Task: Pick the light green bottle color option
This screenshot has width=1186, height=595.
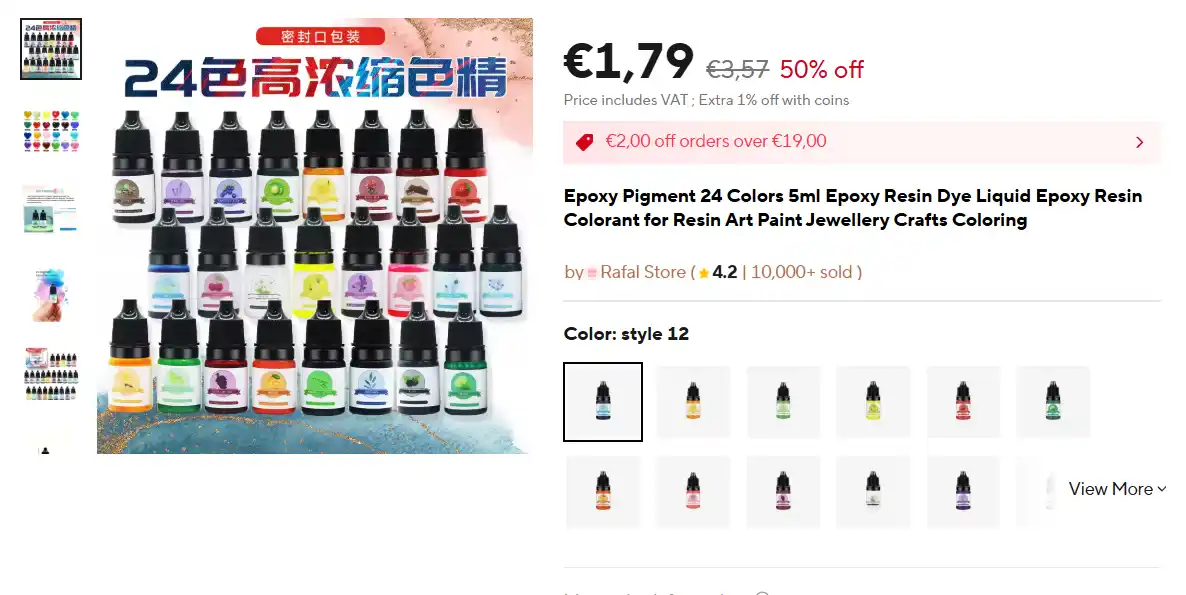Action: click(x=783, y=401)
